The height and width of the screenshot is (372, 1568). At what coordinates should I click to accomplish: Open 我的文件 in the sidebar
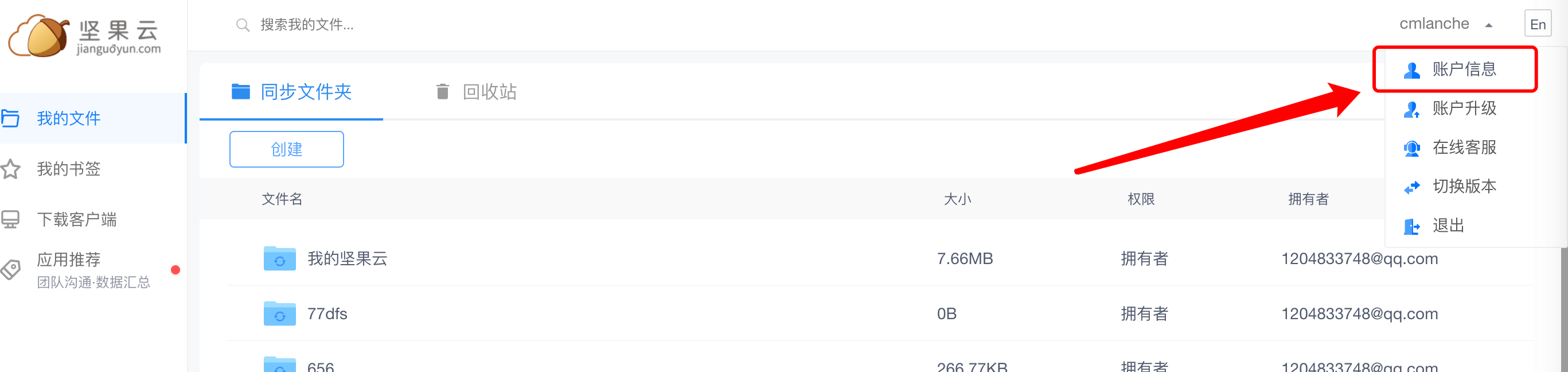pyautogui.click(x=92, y=118)
